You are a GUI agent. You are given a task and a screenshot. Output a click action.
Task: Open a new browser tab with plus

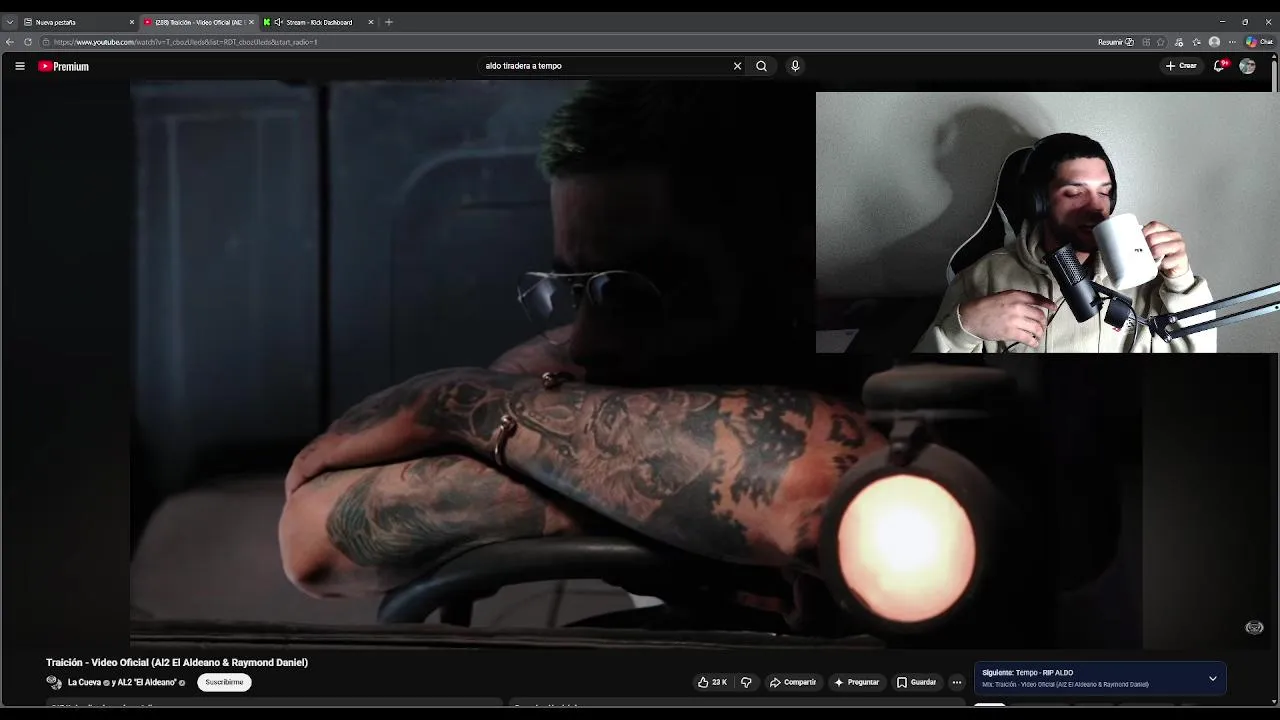tap(389, 22)
